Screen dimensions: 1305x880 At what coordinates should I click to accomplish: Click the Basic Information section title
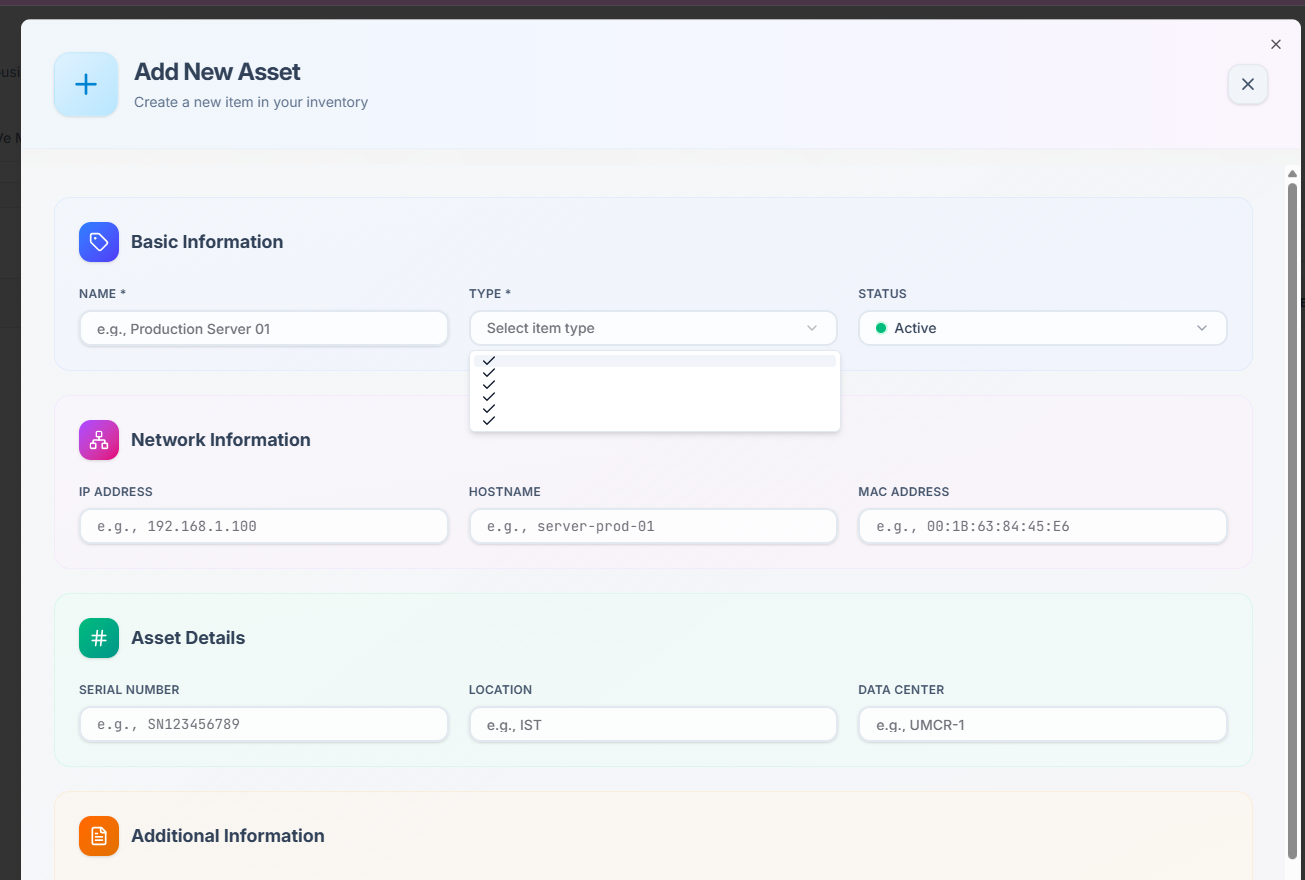pos(207,242)
